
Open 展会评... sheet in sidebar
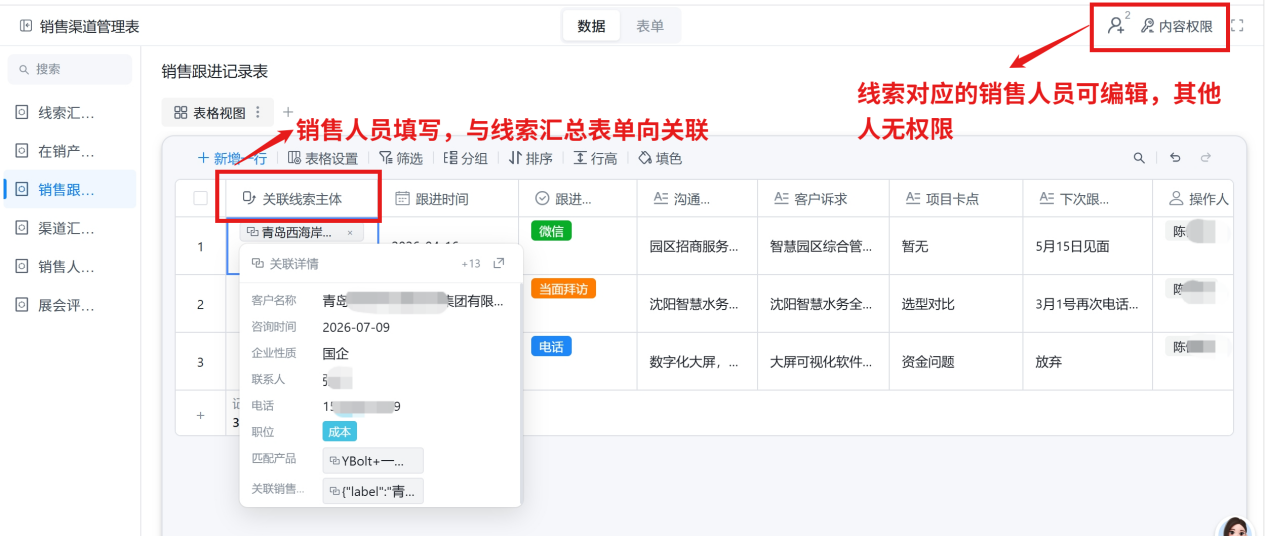coord(70,305)
